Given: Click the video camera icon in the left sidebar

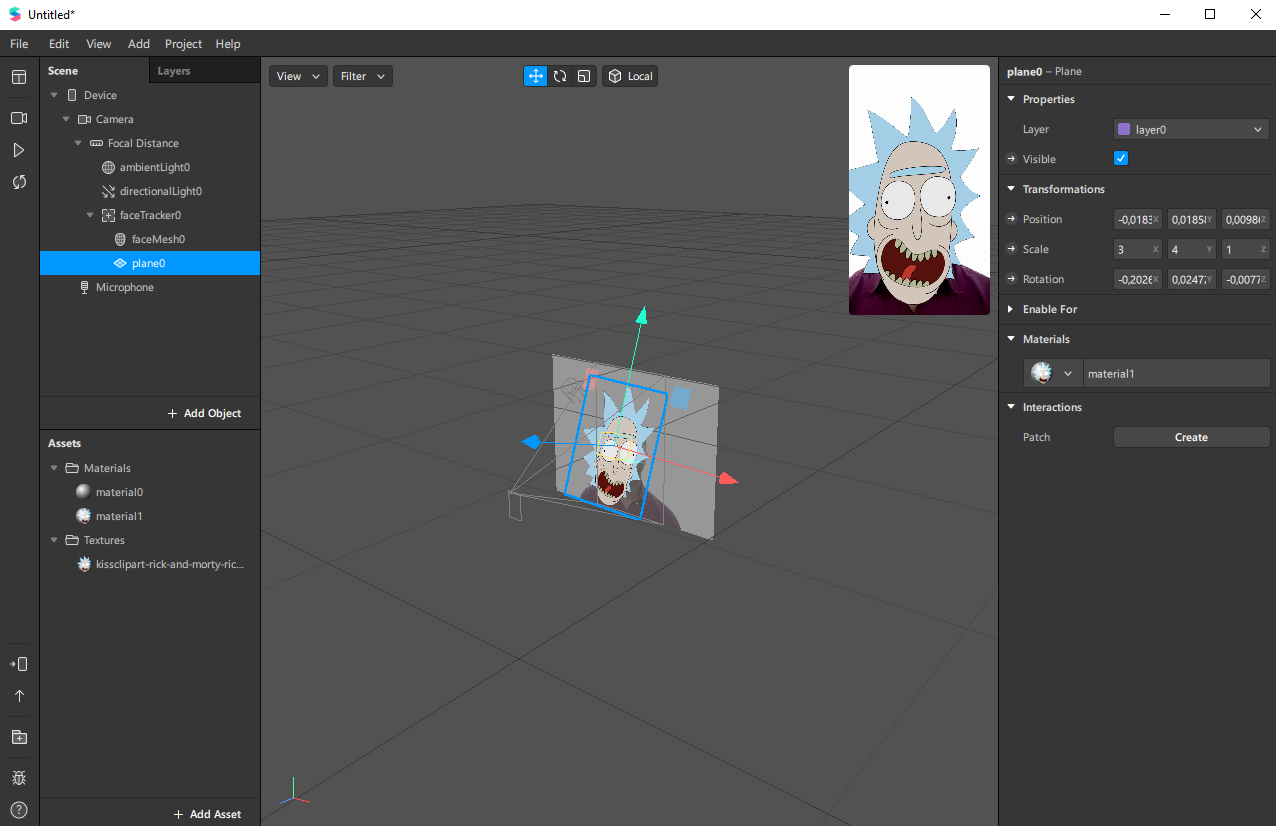Looking at the screenshot, I should pos(19,118).
